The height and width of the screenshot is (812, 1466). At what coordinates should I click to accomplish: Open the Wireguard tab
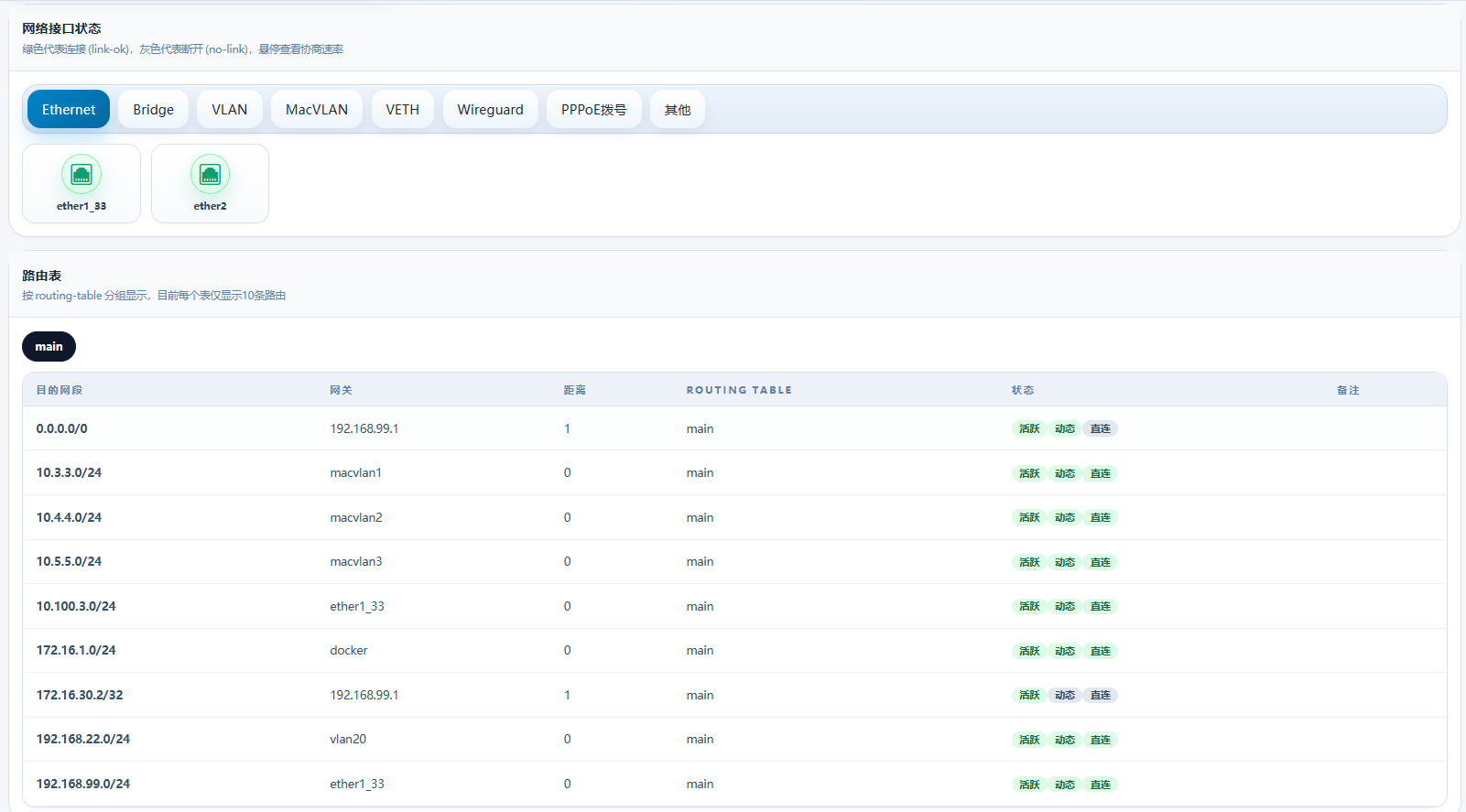point(490,110)
